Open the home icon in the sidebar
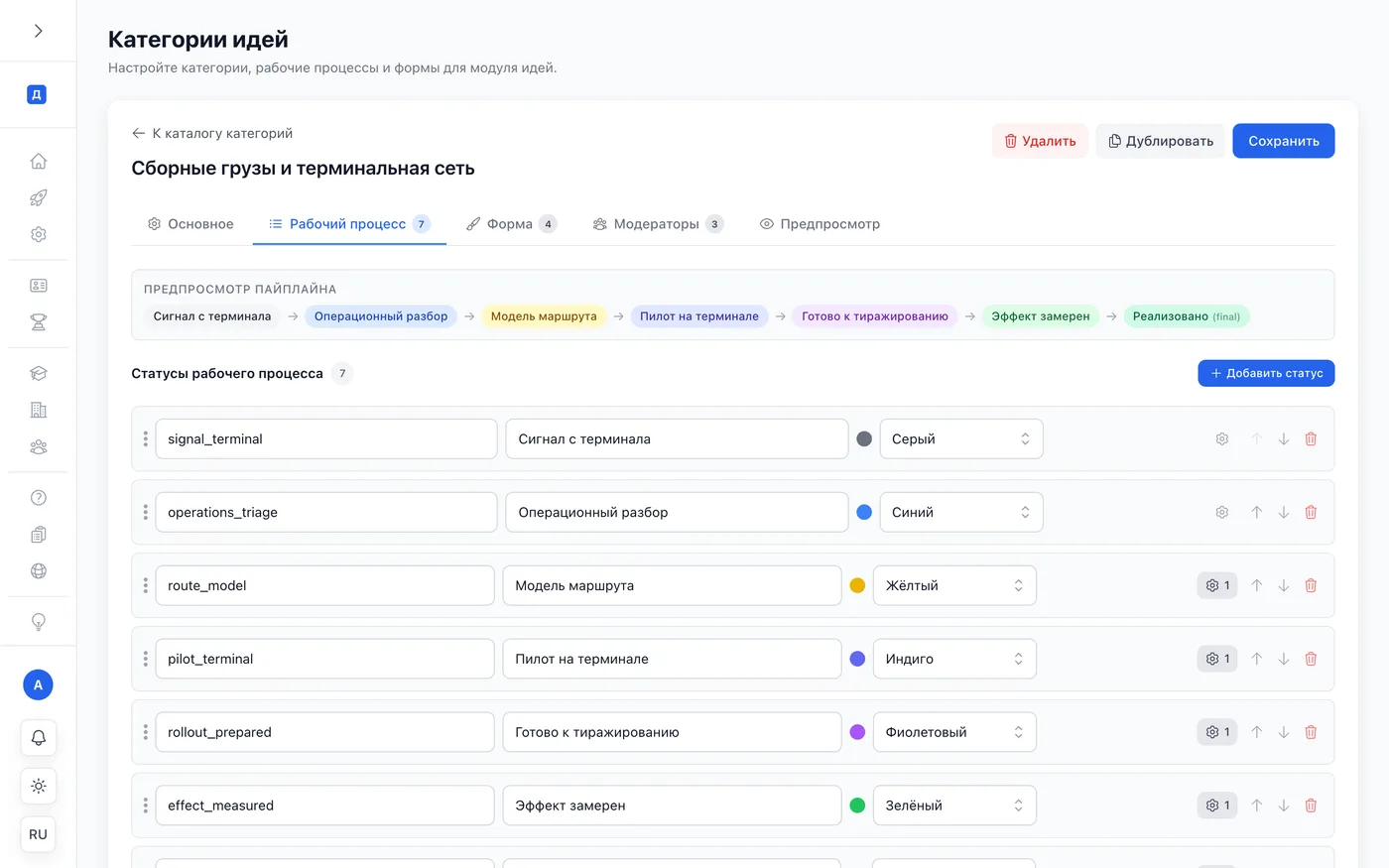The height and width of the screenshot is (868, 1389). [38, 161]
